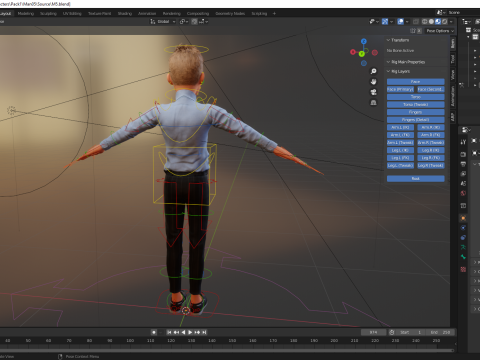Jump to timeline end
Image resolution: width=480 pixels, height=360 pixels.
pyautogui.click(x=204, y=332)
